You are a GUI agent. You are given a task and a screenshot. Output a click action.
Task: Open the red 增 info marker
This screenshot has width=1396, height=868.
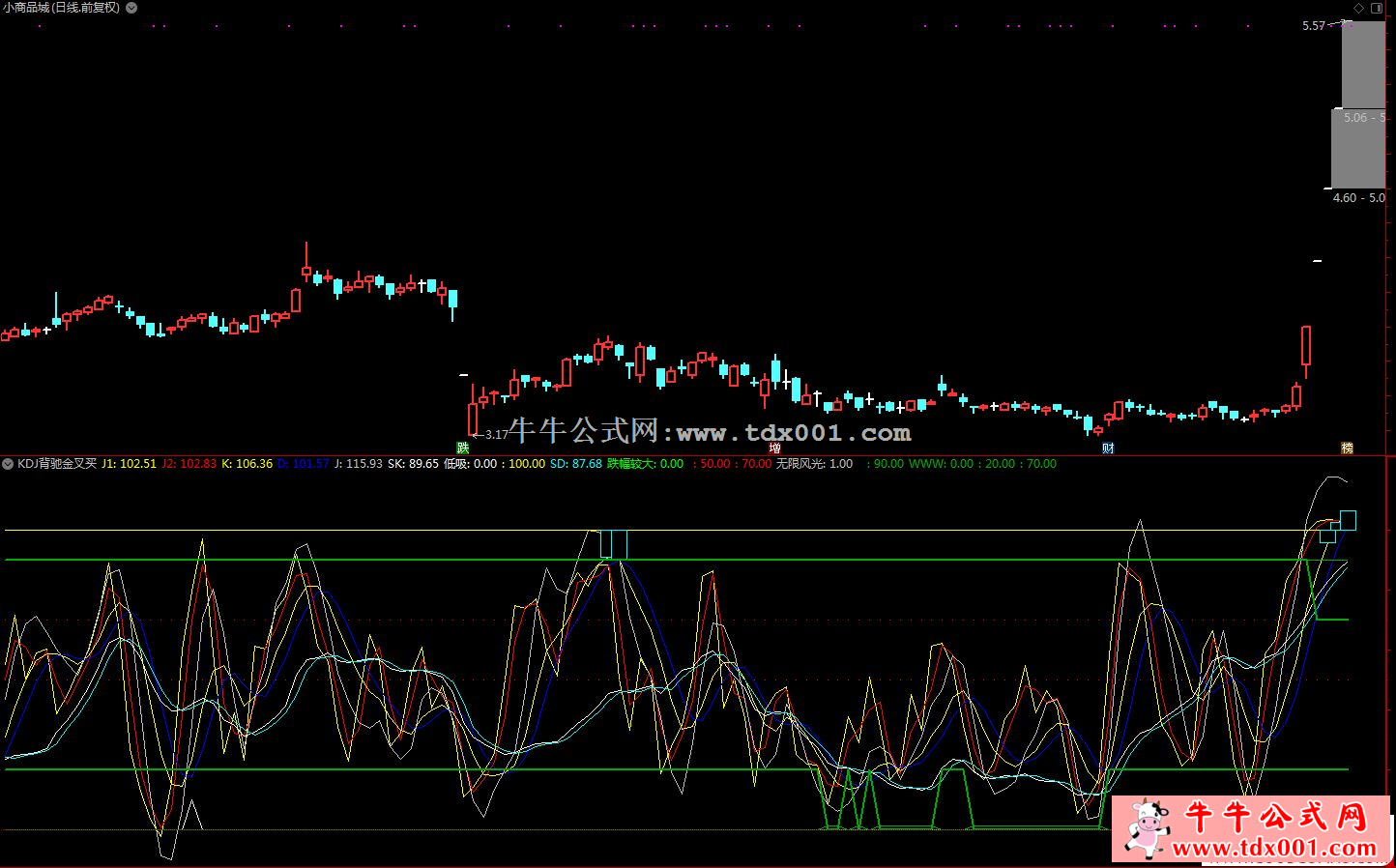click(774, 448)
